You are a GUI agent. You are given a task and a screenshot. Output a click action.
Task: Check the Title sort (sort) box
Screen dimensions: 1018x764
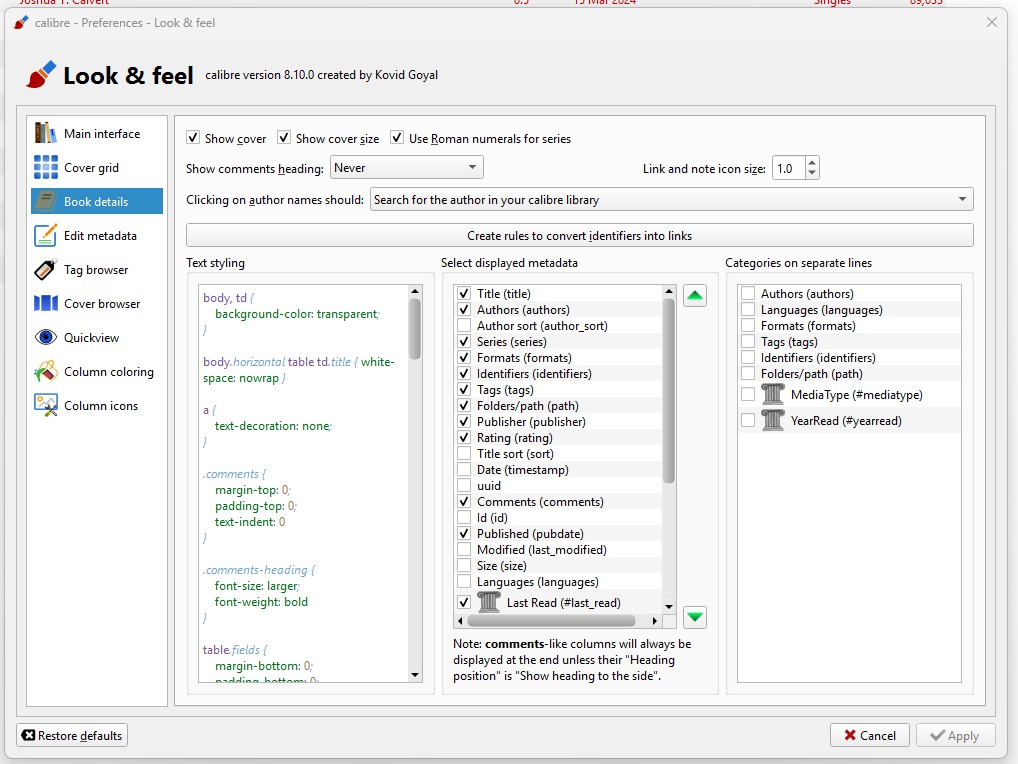(464, 453)
